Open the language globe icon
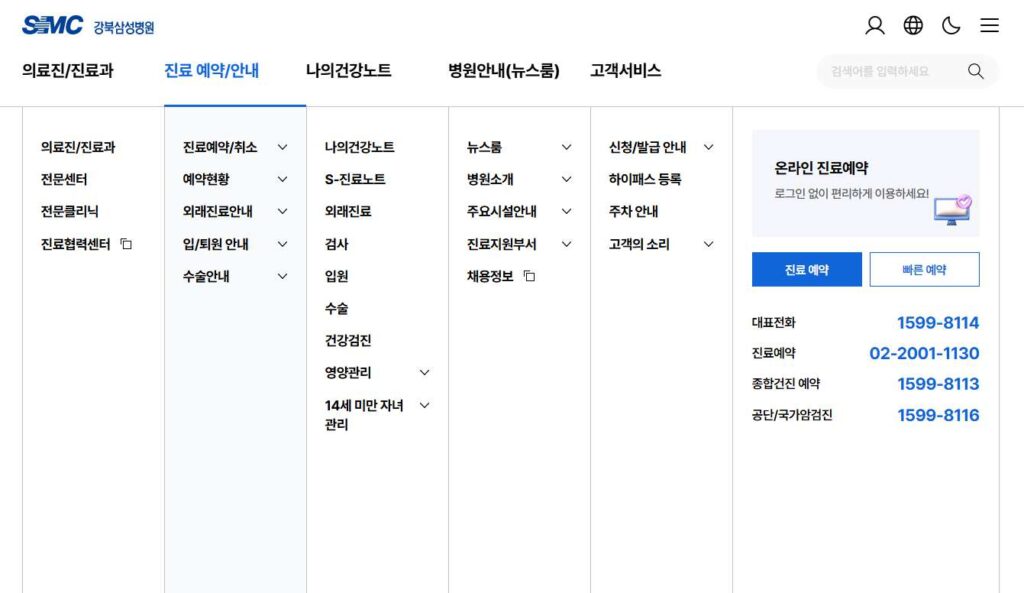 tap(913, 25)
